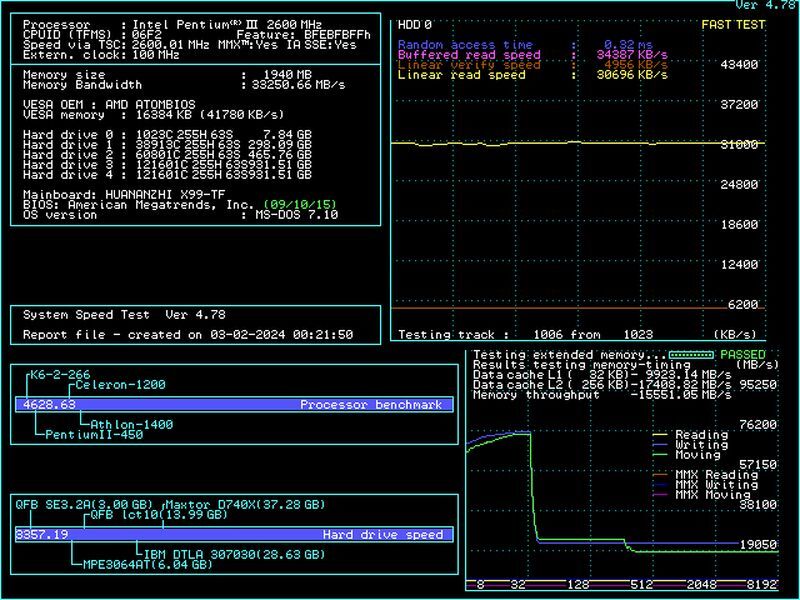This screenshot has width=800, height=600.
Task: Select the Hard drive 0 row
Action: click(x=167, y=135)
